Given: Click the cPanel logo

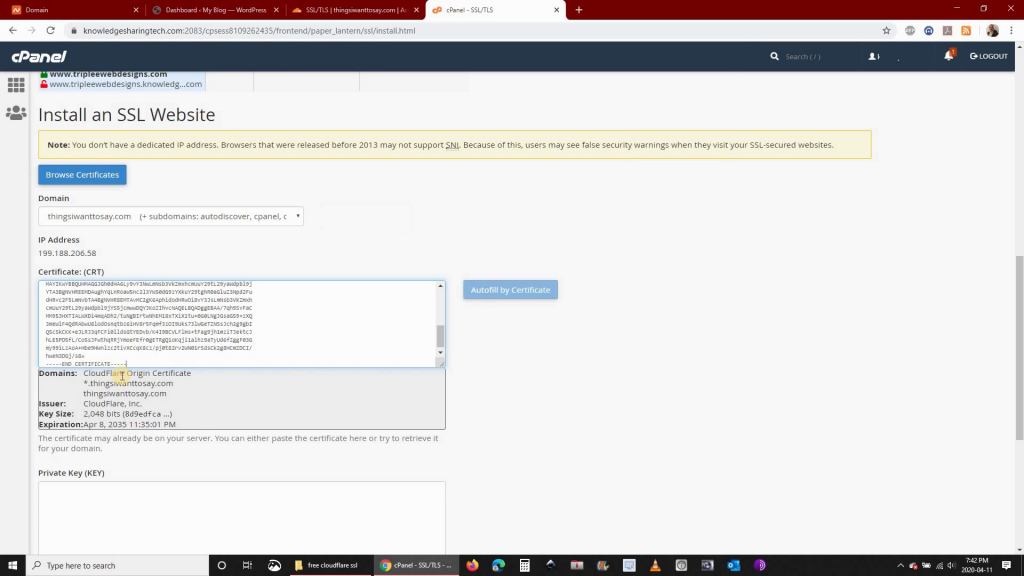Looking at the screenshot, I should point(39,57).
